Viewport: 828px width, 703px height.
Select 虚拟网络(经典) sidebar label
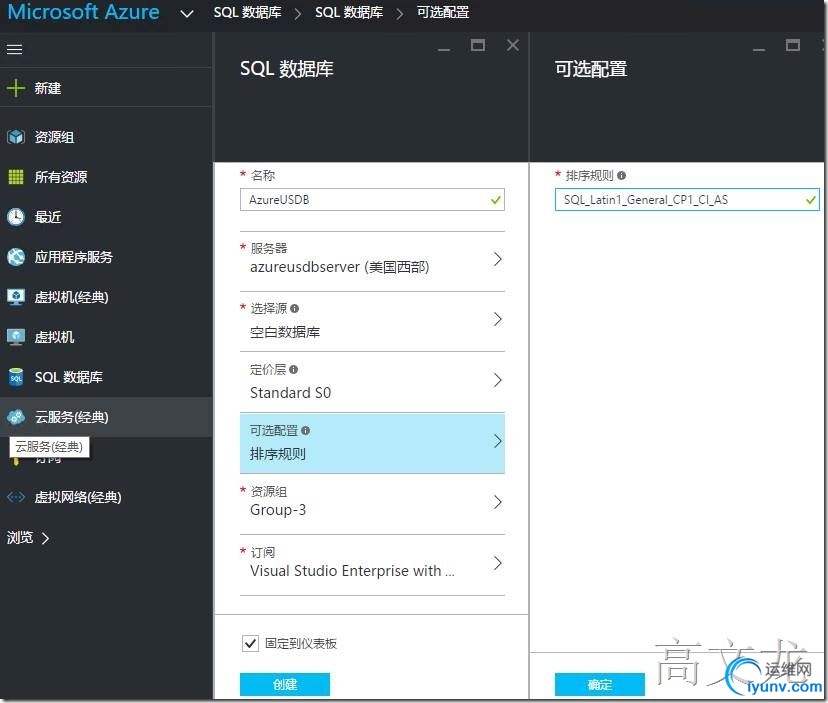(x=78, y=497)
